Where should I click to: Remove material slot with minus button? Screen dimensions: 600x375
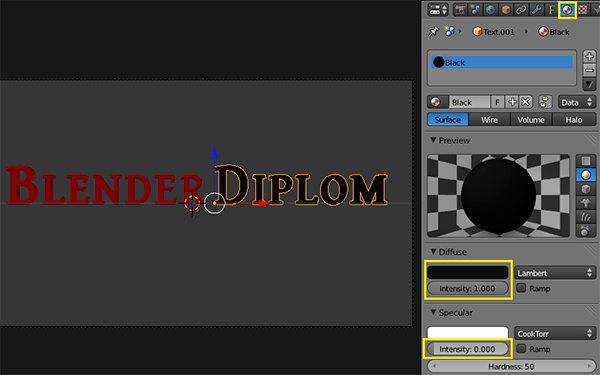click(589, 70)
